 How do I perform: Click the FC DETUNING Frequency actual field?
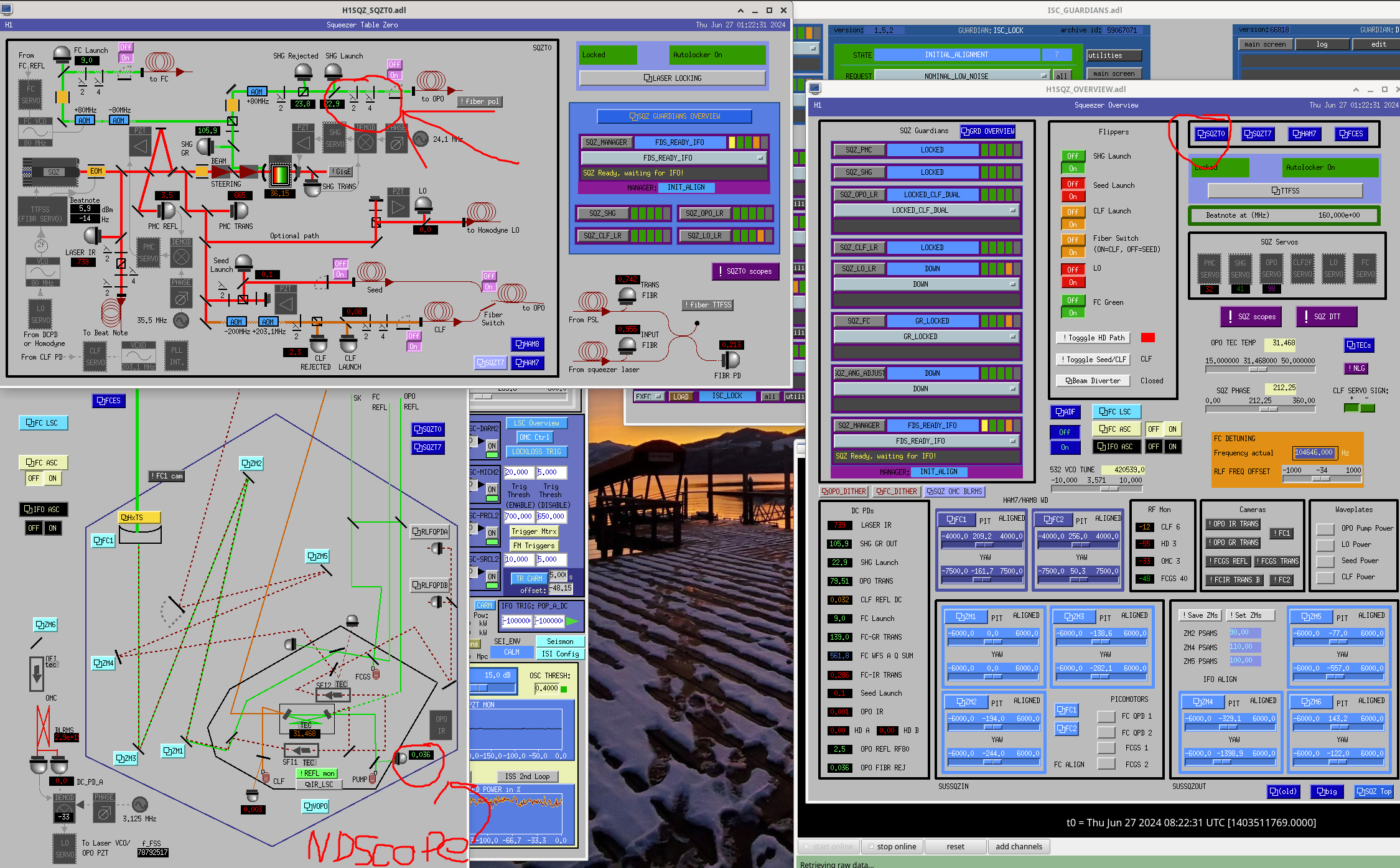click(x=1314, y=453)
